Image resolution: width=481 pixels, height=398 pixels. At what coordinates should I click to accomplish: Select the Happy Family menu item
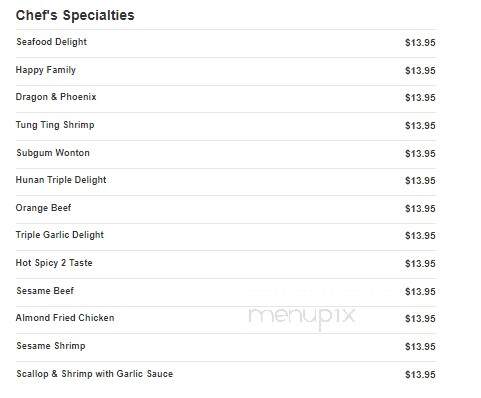(46, 70)
